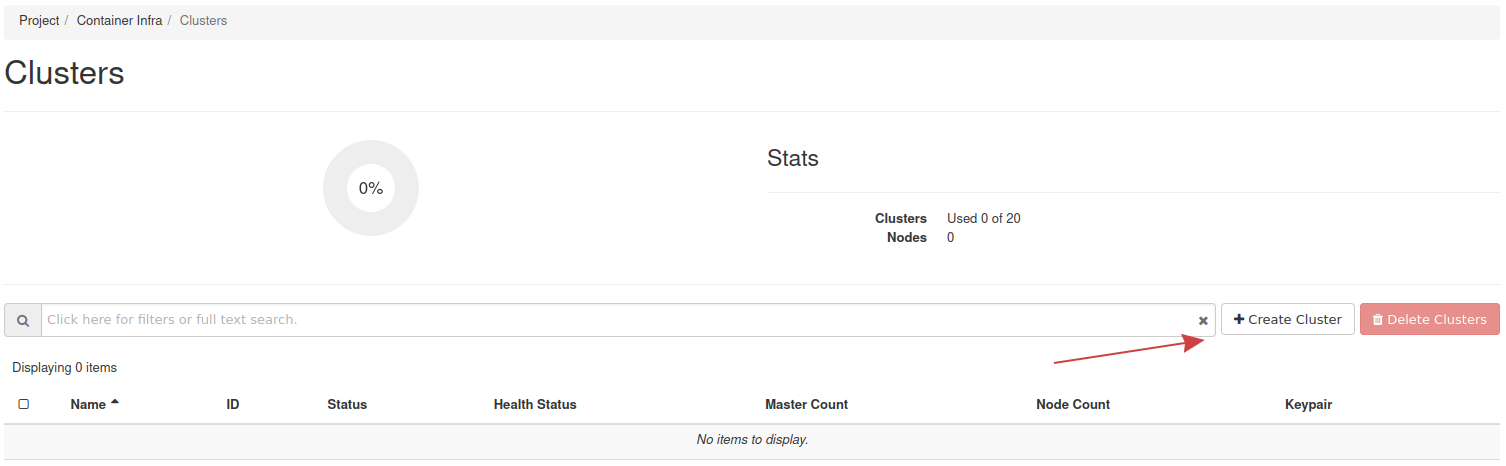Go to Project in the breadcrumb
1506x466 pixels.
pyautogui.click(x=39, y=20)
